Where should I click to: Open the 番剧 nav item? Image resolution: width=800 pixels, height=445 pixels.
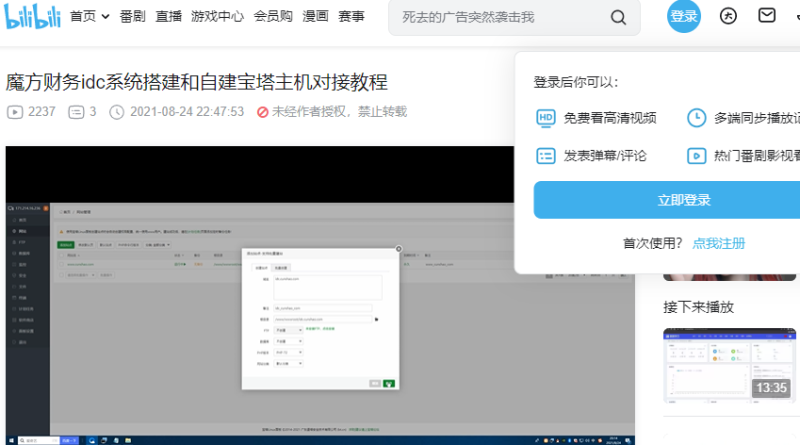[132, 17]
